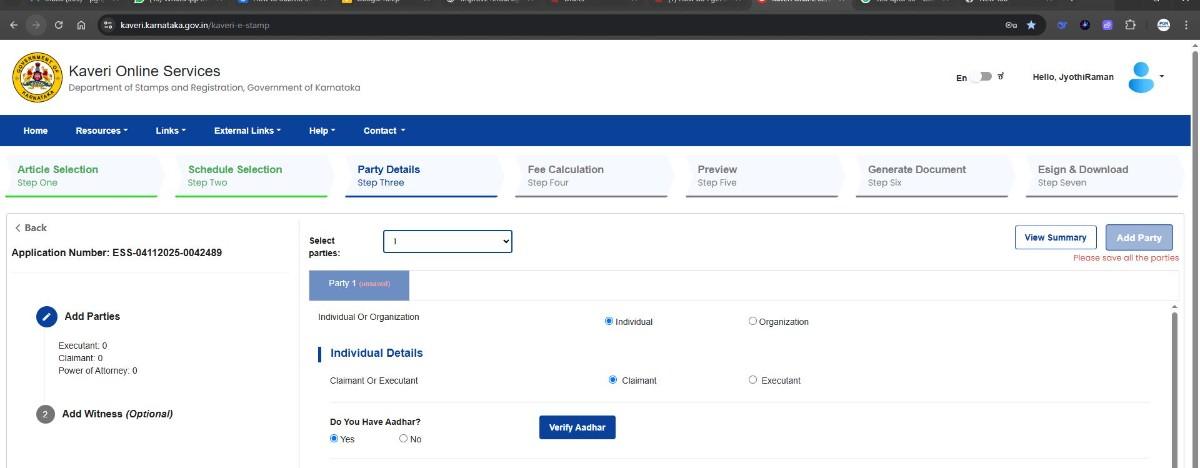
Task: Select No for Do You Have Aadhar
Action: tap(404, 438)
